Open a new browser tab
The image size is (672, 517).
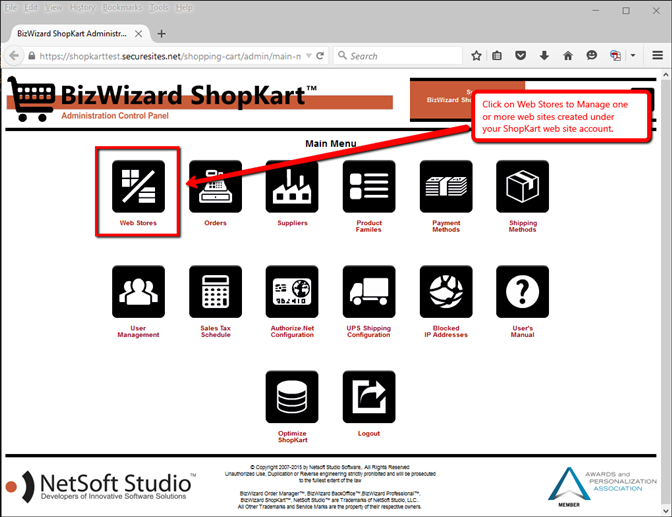[x=162, y=33]
